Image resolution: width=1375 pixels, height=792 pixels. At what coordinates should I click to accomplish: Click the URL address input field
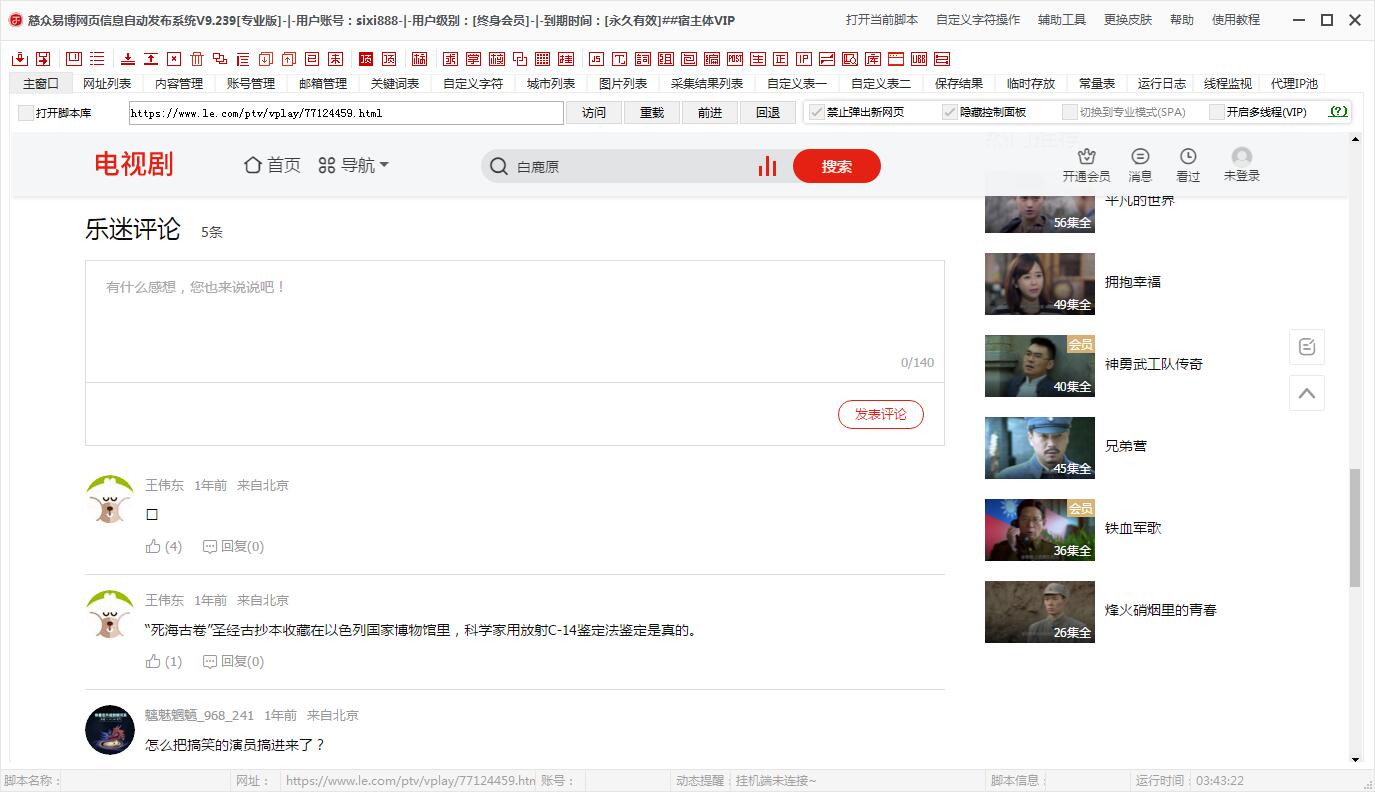pos(346,113)
